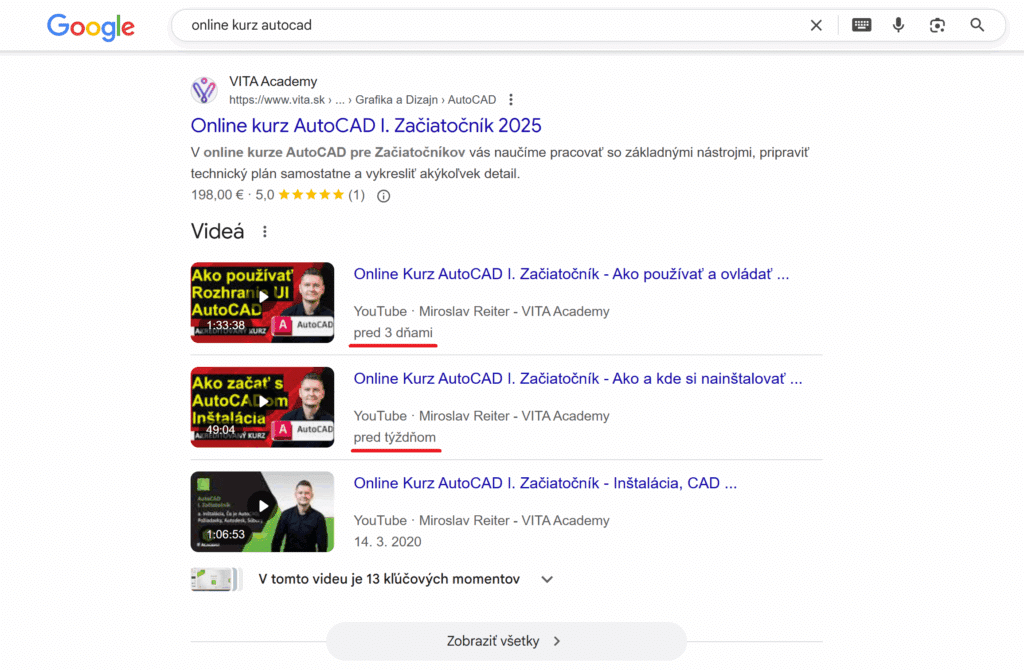Open options menu next to vita.sk URL

[x=511, y=99]
